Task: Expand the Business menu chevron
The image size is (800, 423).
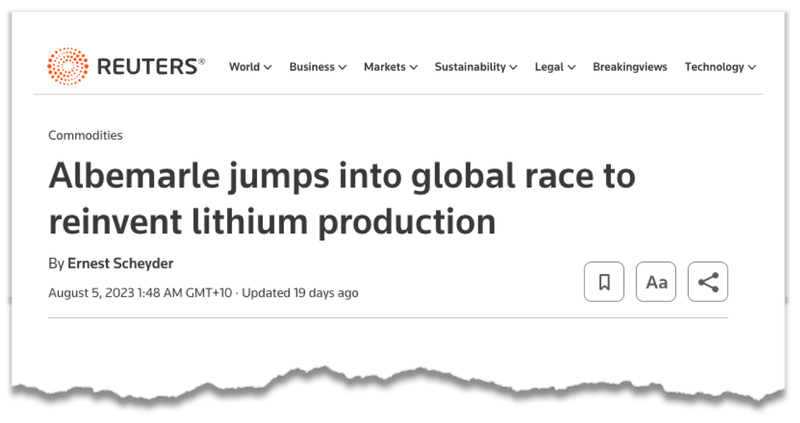Action: (x=342, y=67)
